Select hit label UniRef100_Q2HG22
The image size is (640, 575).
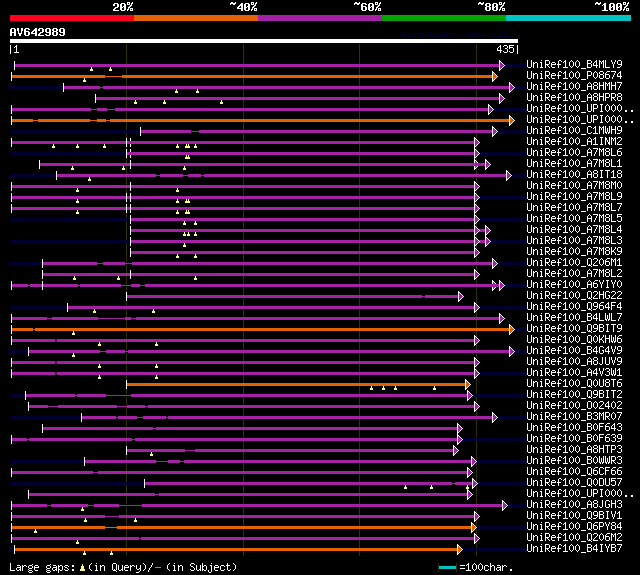click(574, 296)
